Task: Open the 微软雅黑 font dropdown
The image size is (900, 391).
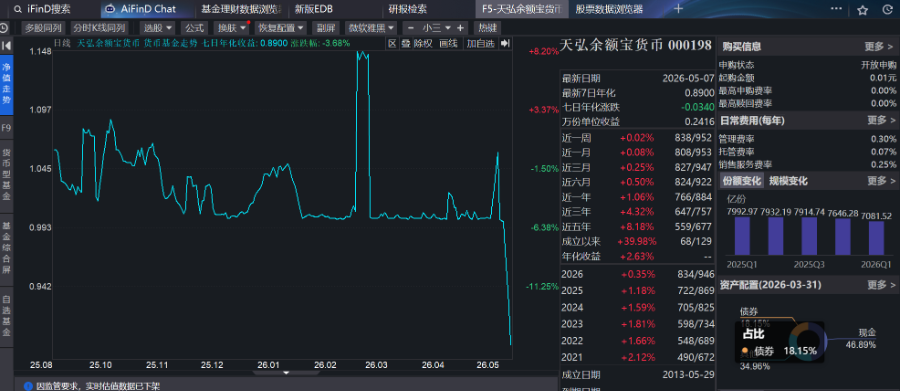Action: (371, 28)
